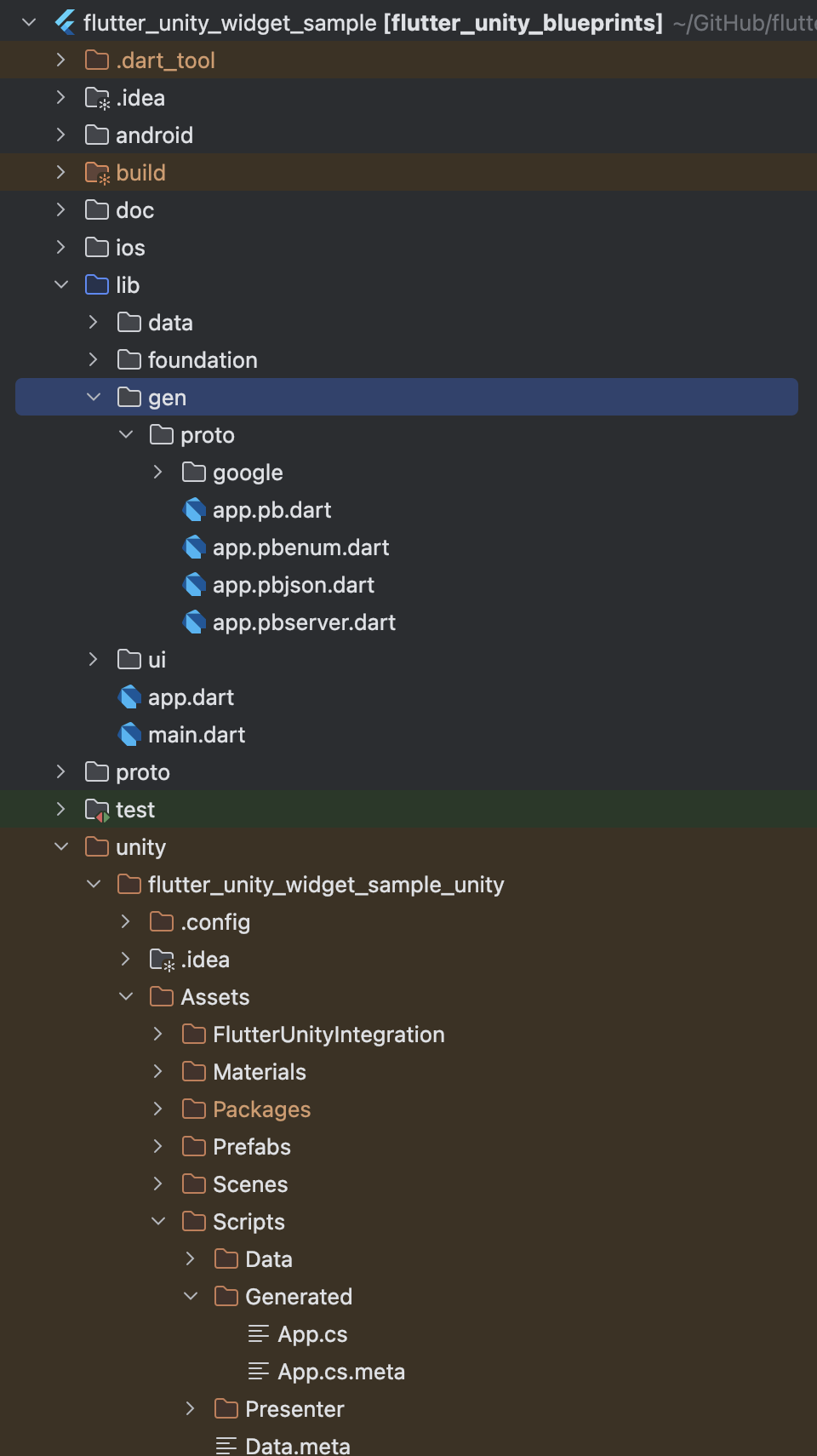Click the lib source folder icon
Image resolution: width=817 pixels, height=1456 pixels.
point(98,285)
